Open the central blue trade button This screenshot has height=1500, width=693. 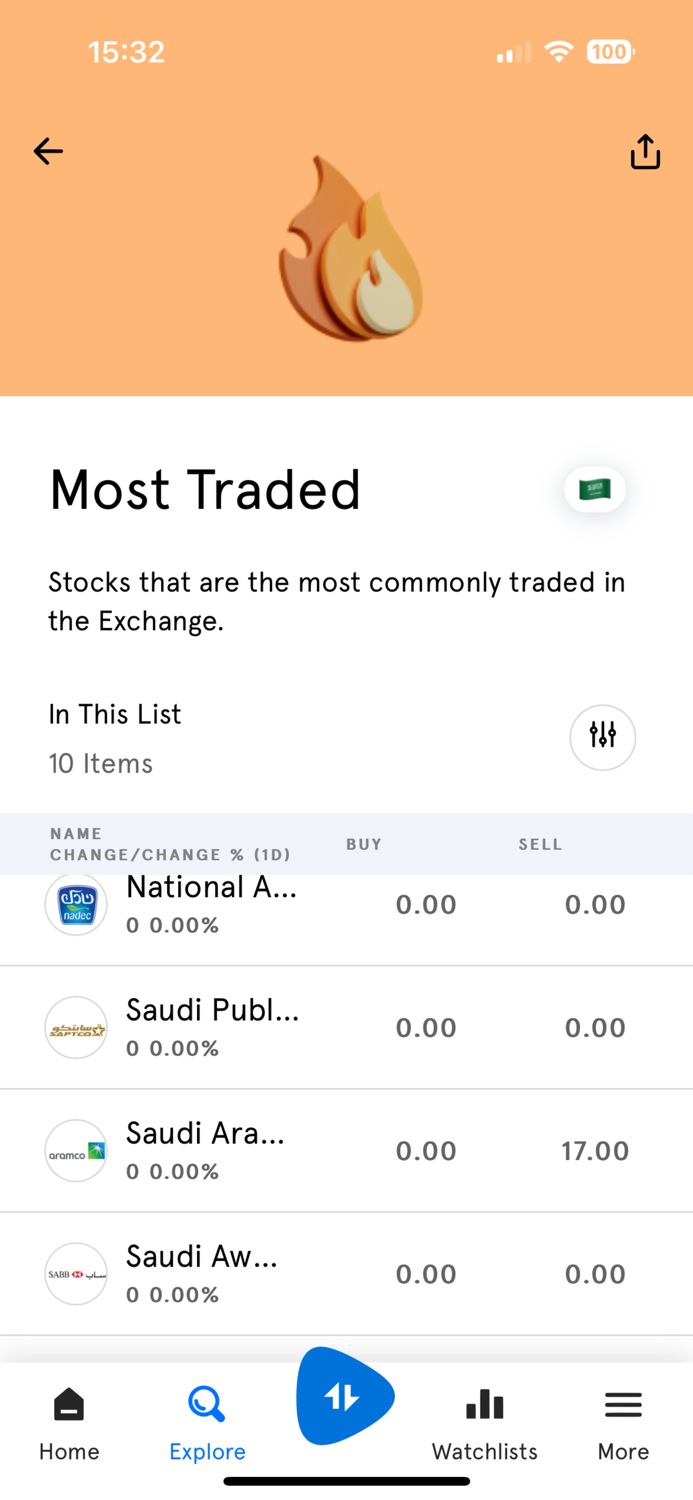point(345,1395)
